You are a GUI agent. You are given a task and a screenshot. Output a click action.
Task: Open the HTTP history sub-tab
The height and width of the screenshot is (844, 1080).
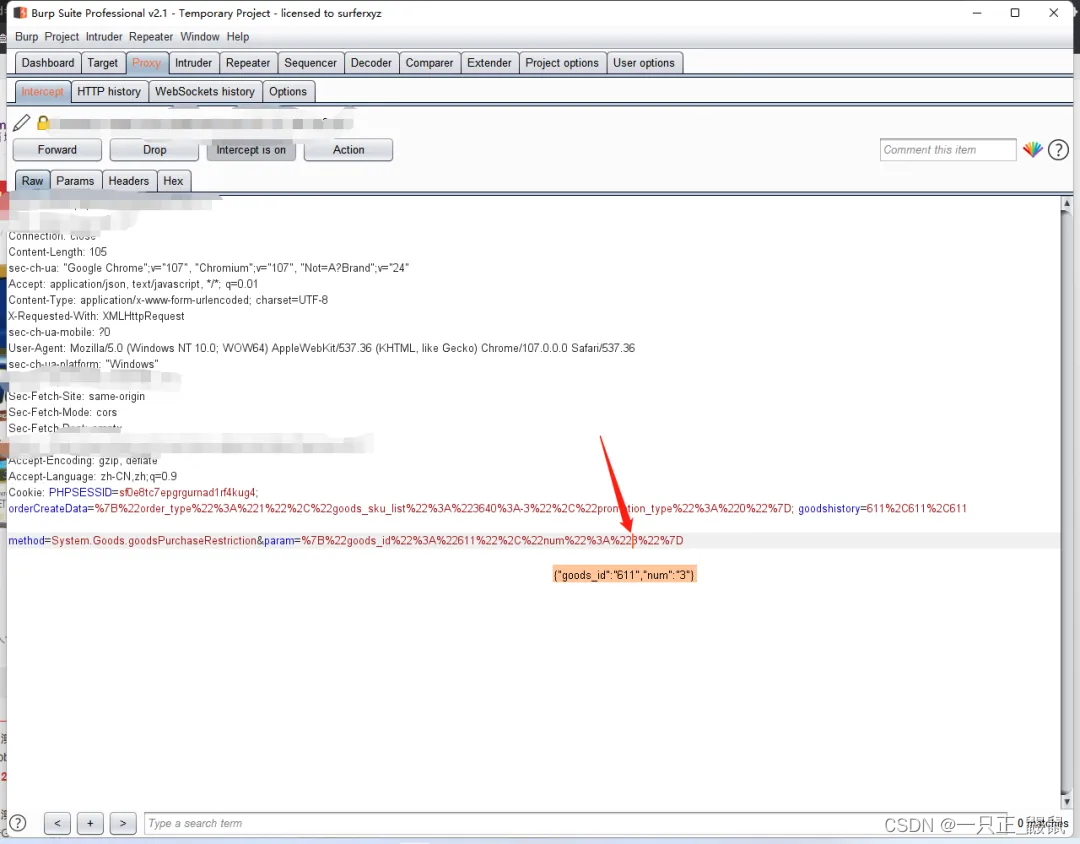point(109,92)
